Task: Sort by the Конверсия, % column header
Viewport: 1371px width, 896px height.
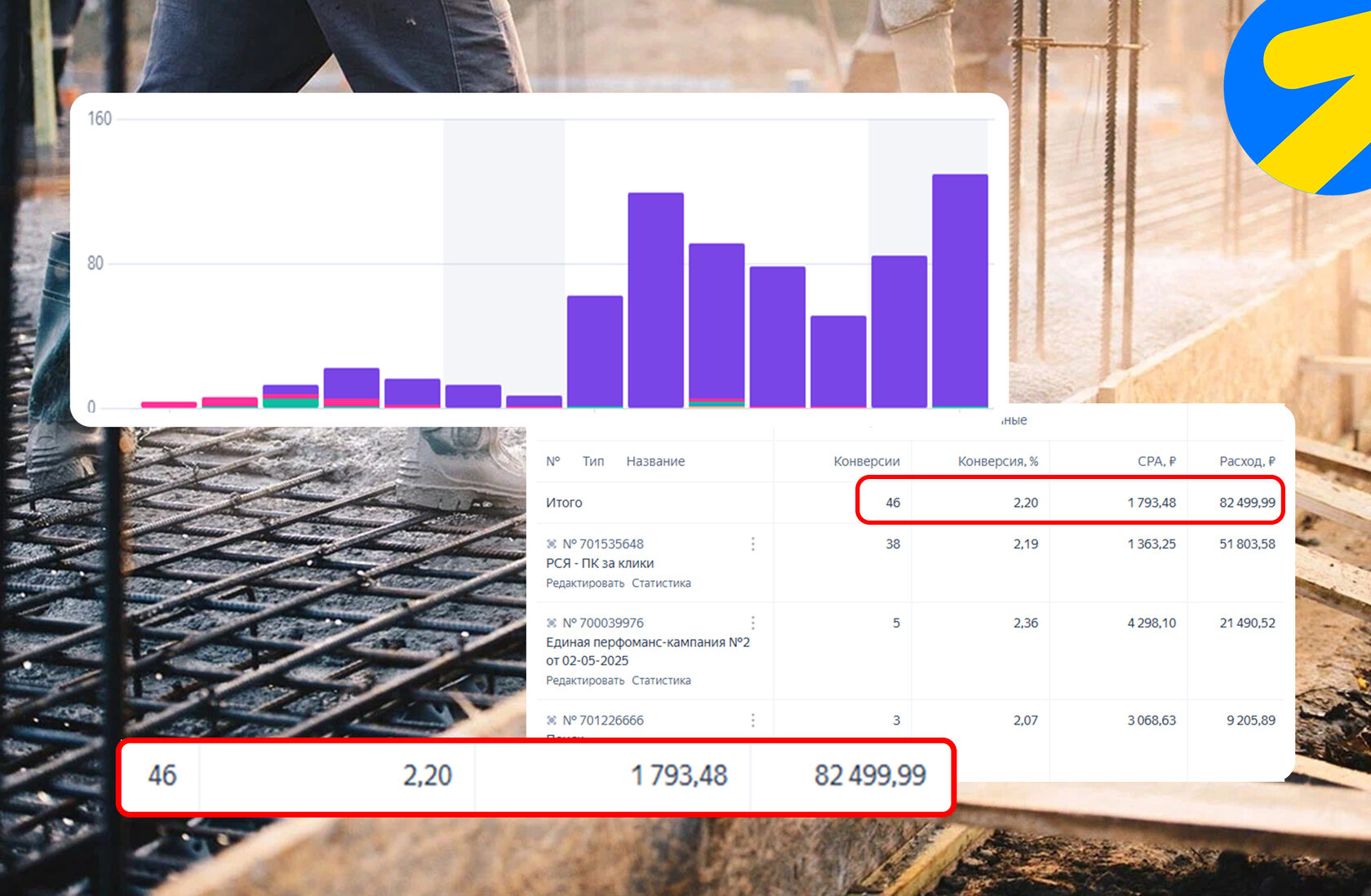Action: [998, 461]
